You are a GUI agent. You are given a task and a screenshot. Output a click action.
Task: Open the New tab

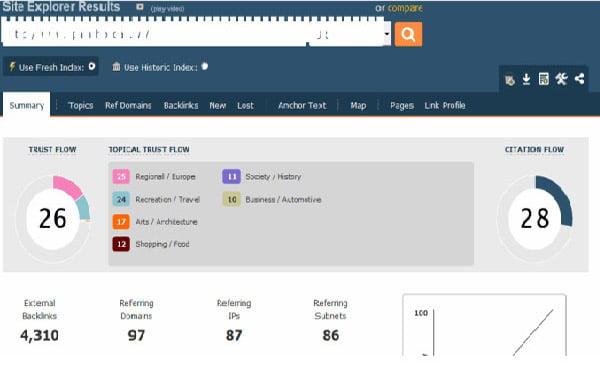point(217,105)
